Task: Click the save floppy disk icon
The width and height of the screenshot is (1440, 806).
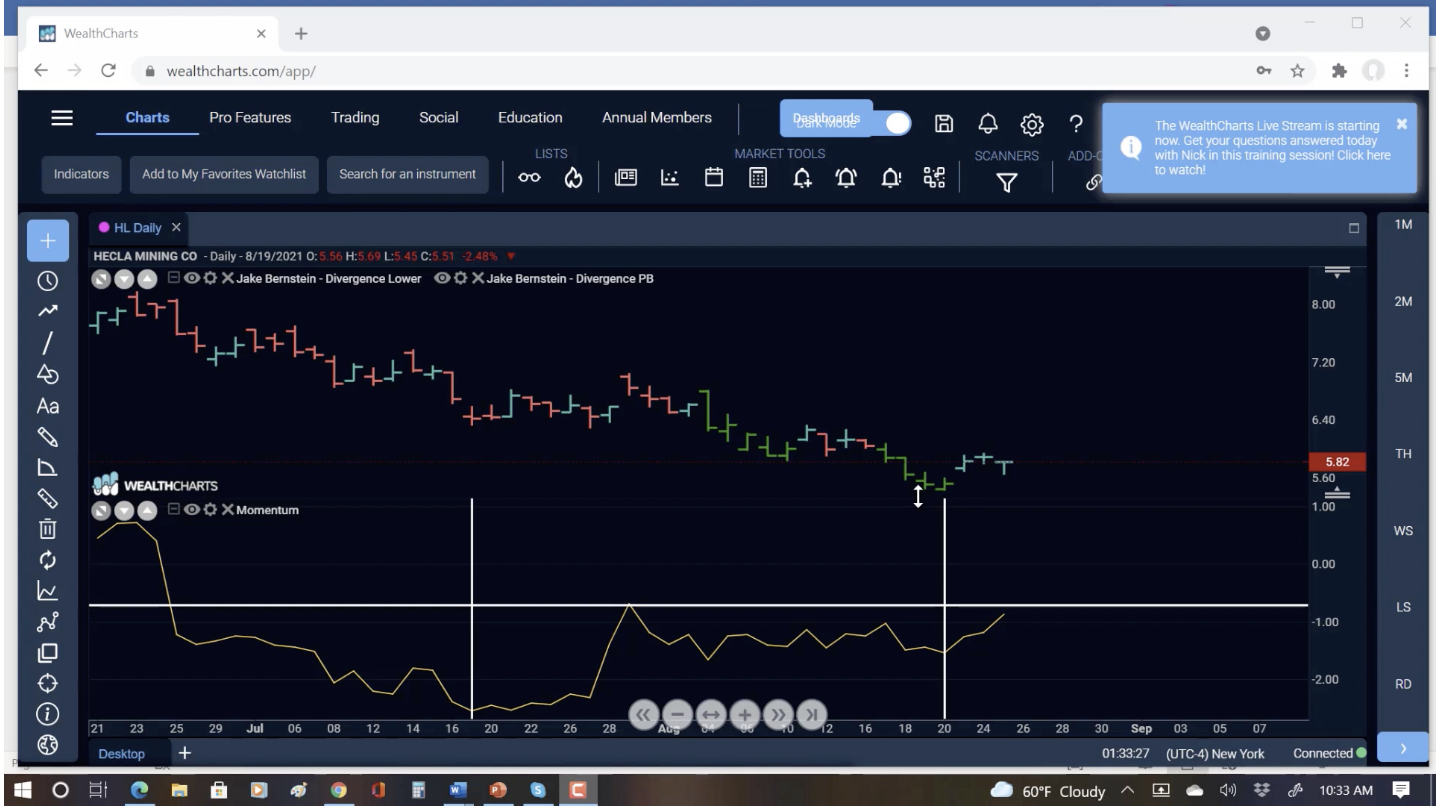Action: point(943,123)
